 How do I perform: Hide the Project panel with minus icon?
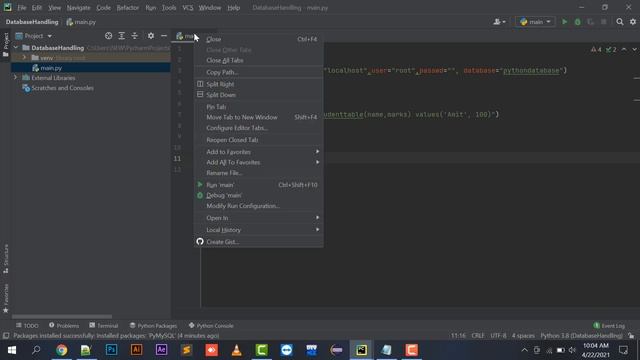point(164,36)
